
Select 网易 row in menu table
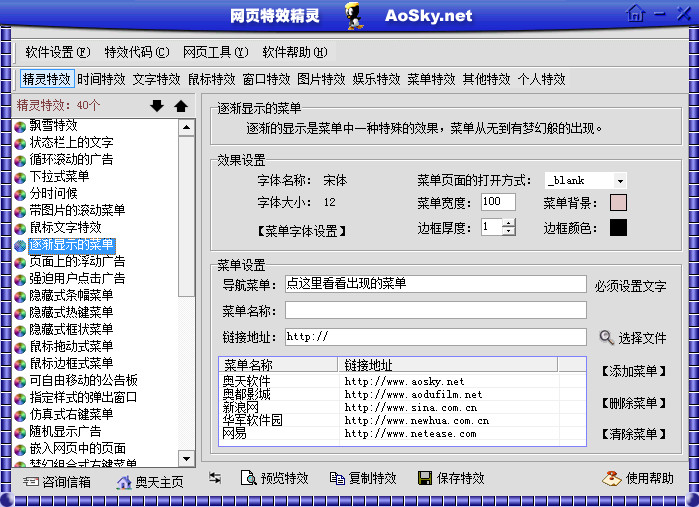pyautogui.click(x=402, y=433)
